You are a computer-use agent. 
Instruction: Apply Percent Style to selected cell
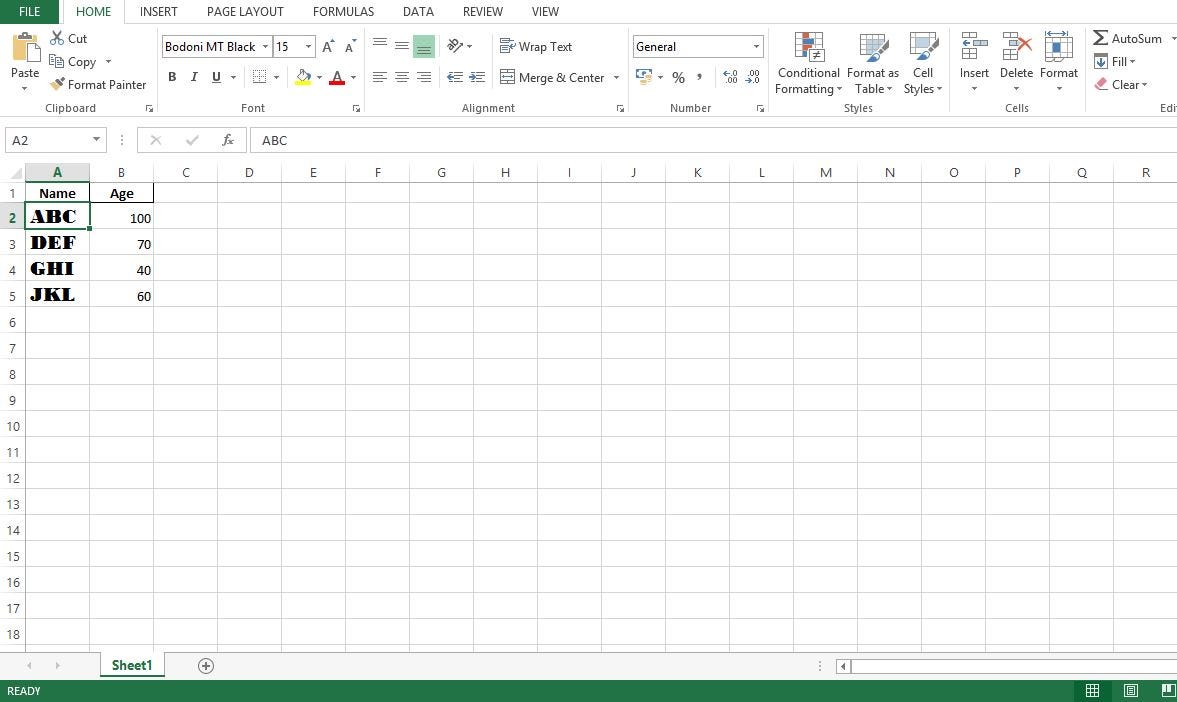tap(678, 77)
